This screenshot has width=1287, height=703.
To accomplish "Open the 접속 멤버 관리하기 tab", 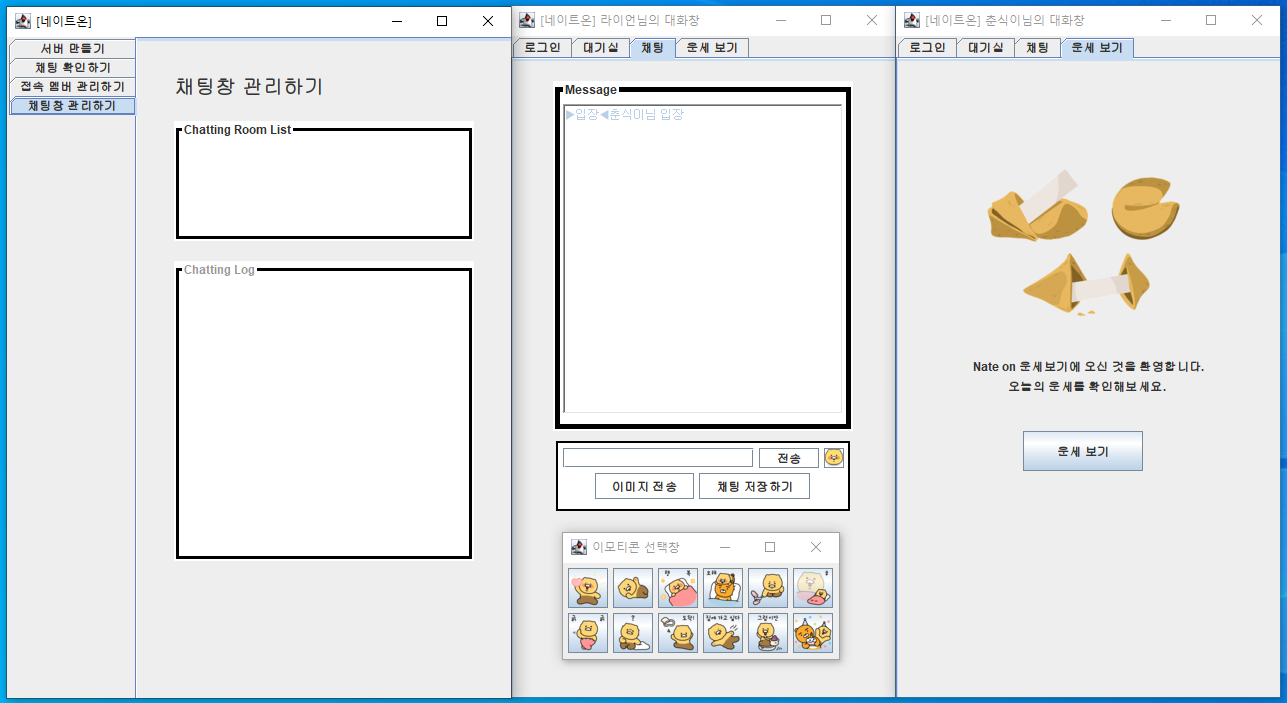I will pos(72,86).
